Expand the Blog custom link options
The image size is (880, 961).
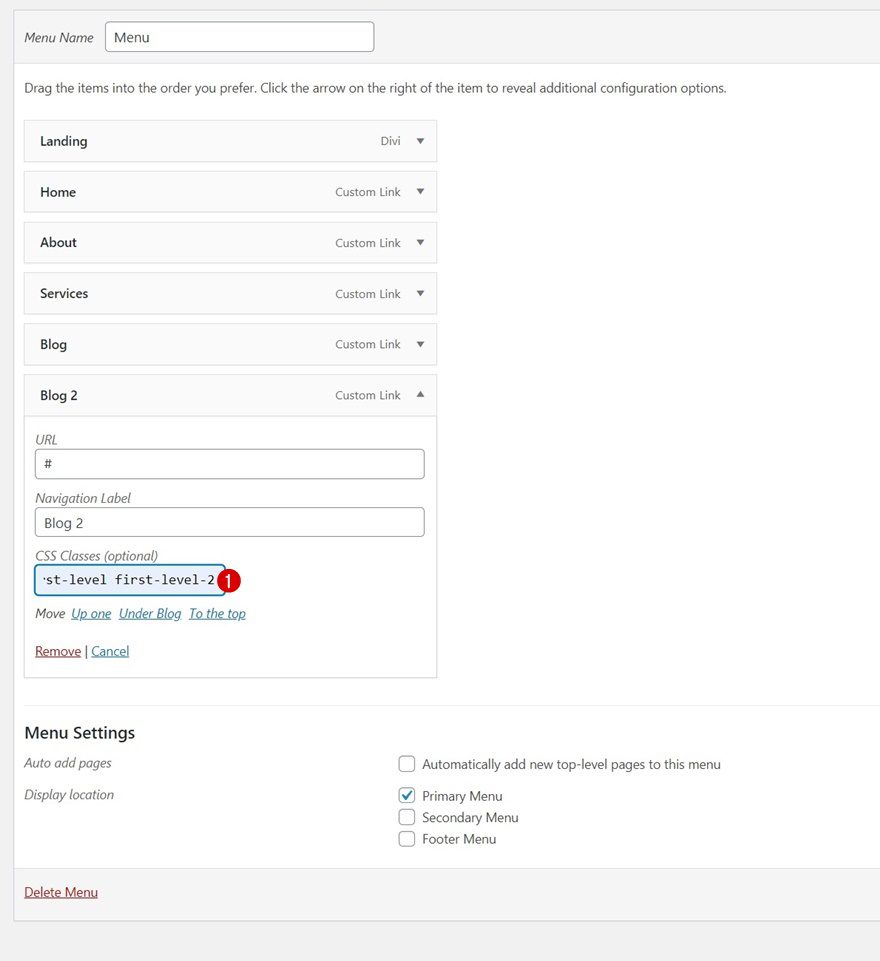coord(419,344)
